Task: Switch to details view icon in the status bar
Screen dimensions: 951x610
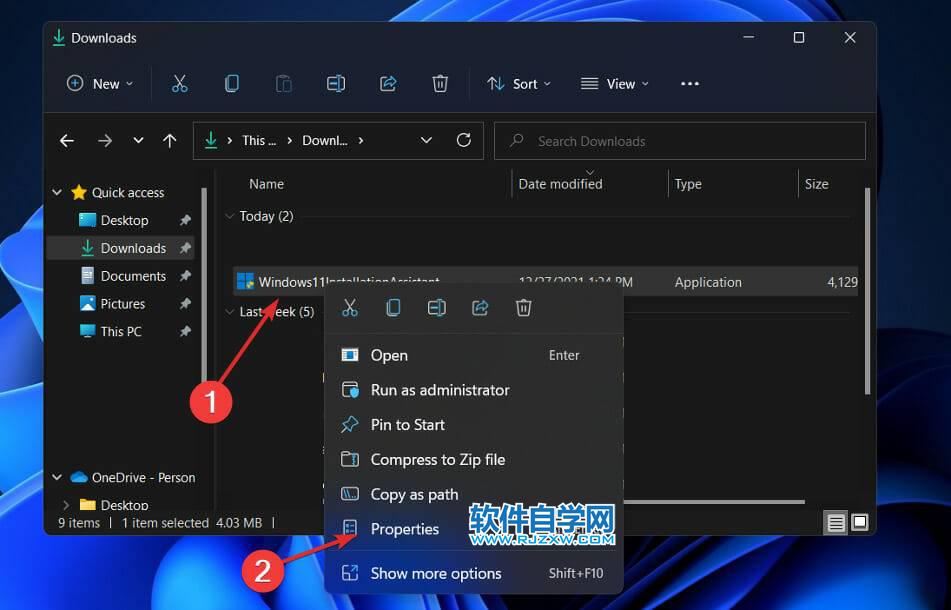Action: (836, 523)
